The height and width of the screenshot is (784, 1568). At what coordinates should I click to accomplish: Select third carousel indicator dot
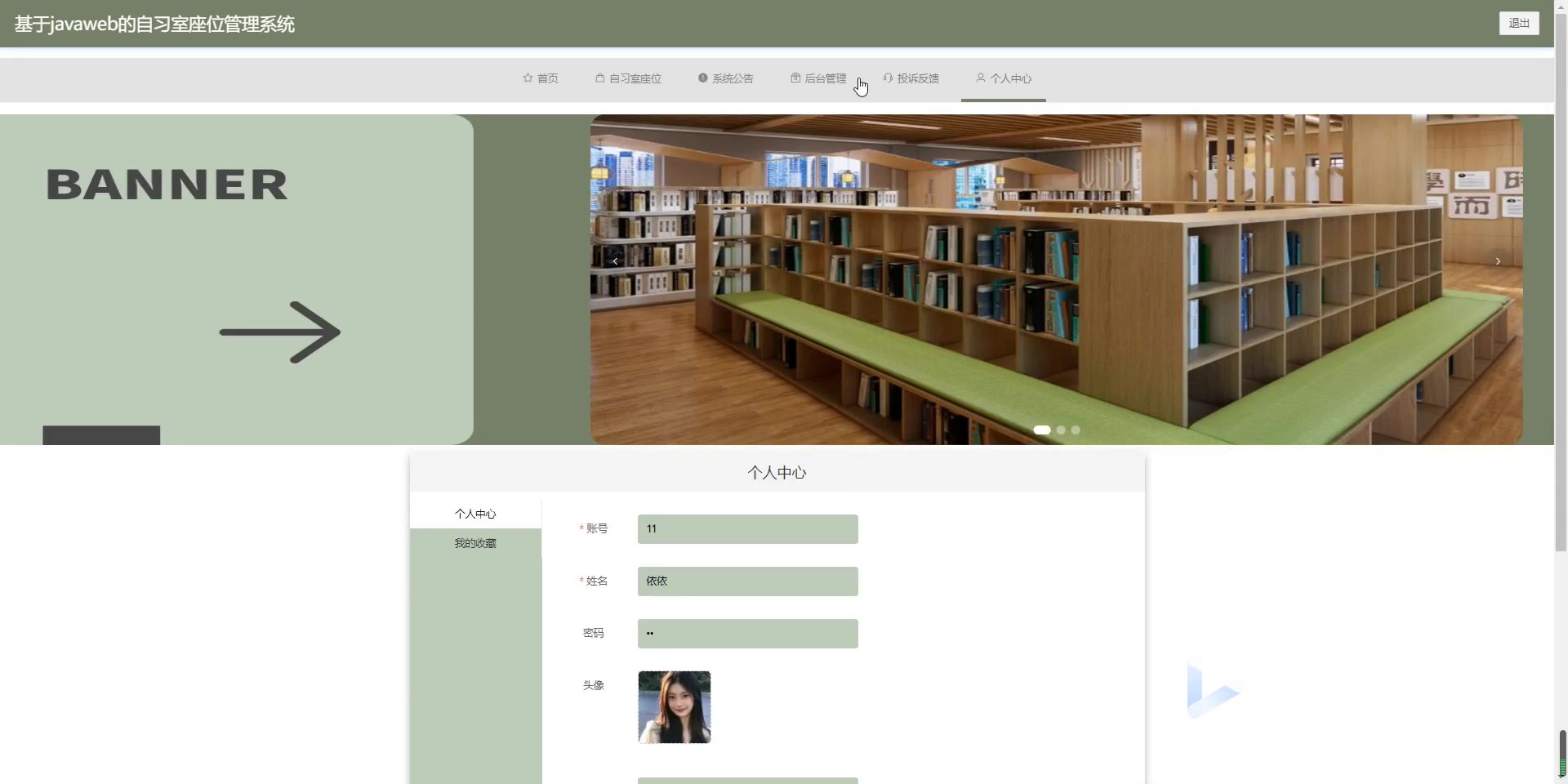pos(1076,430)
